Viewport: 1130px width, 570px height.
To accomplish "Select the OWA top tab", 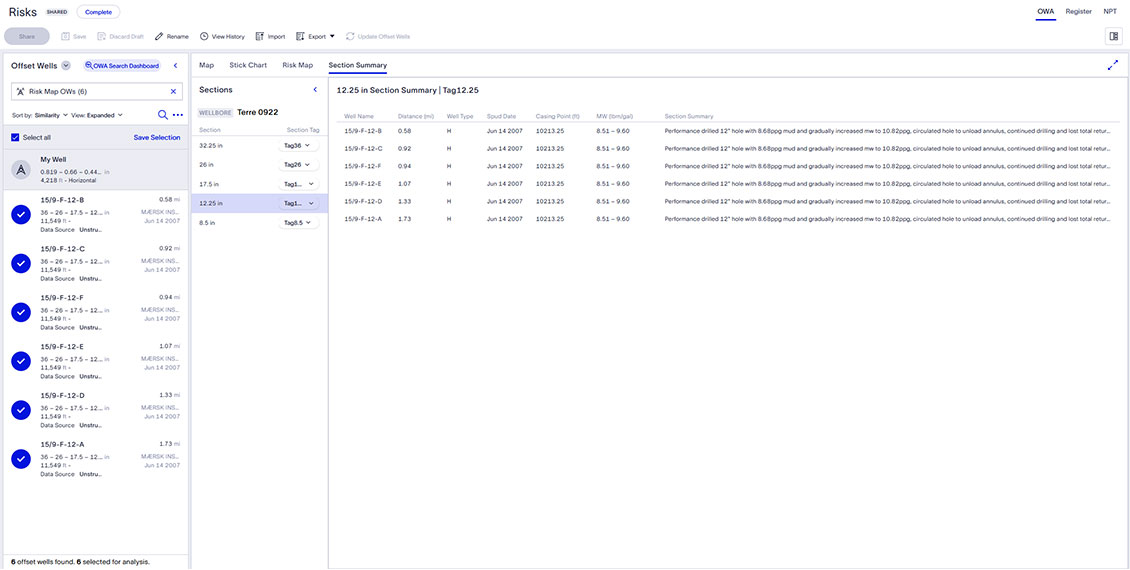I will point(1046,12).
